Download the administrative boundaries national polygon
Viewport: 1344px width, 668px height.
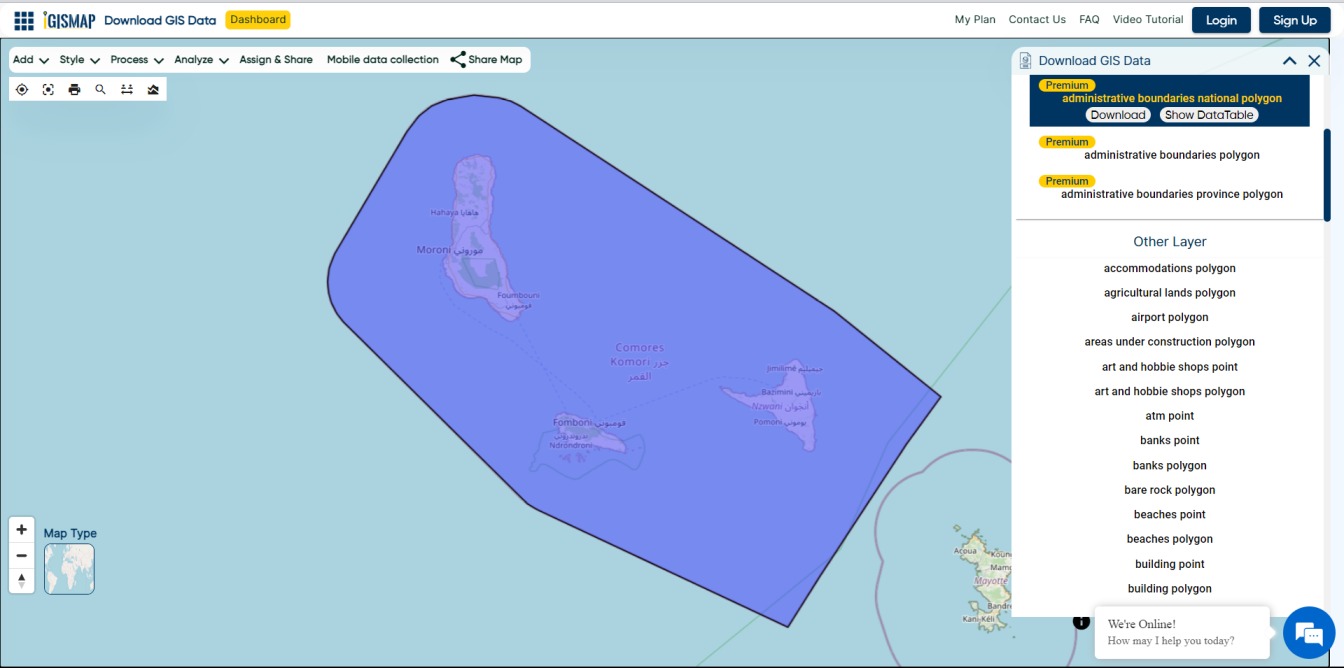click(1118, 114)
